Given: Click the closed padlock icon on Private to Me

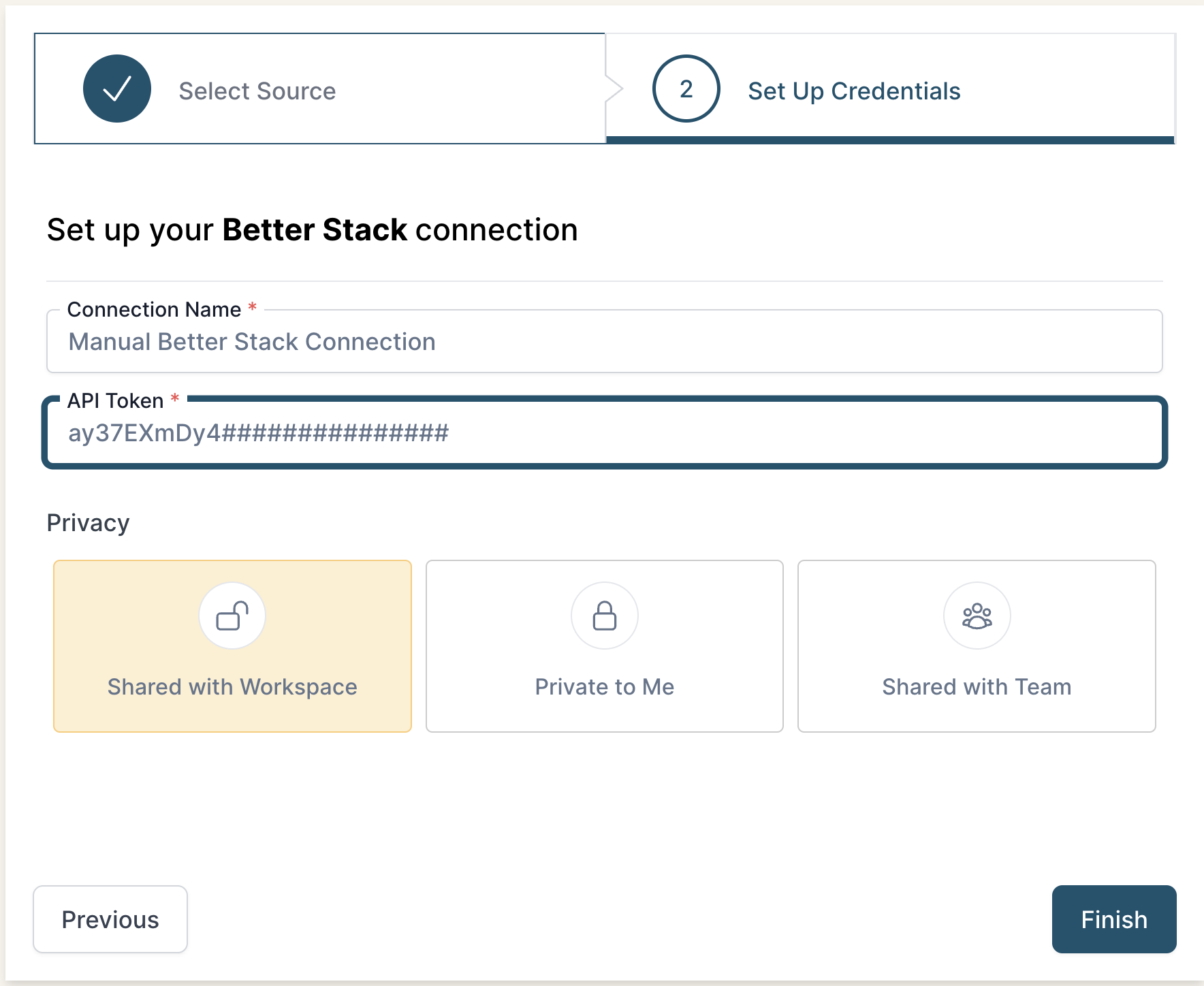Looking at the screenshot, I should [604, 615].
